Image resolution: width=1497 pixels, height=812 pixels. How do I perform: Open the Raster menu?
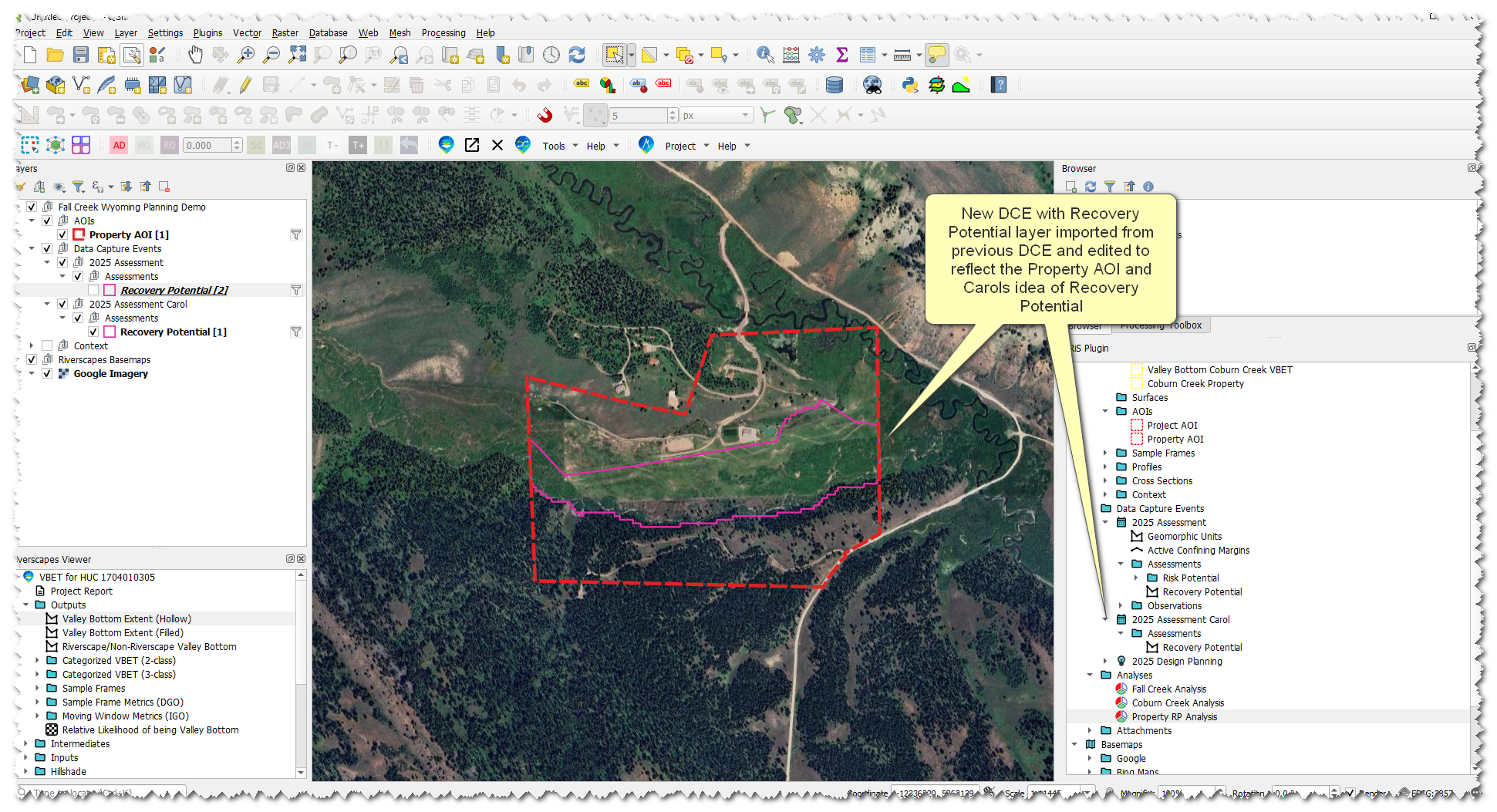(x=285, y=33)
